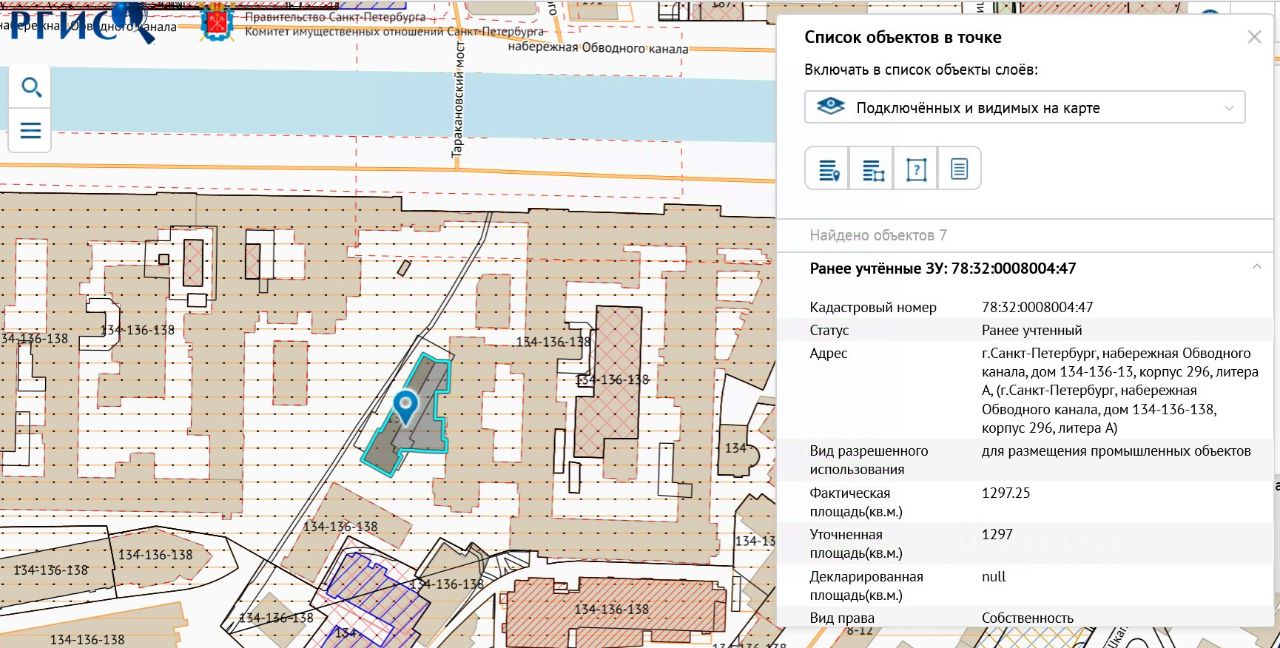Click the list-with-square area objects tool

coord(872,169)
